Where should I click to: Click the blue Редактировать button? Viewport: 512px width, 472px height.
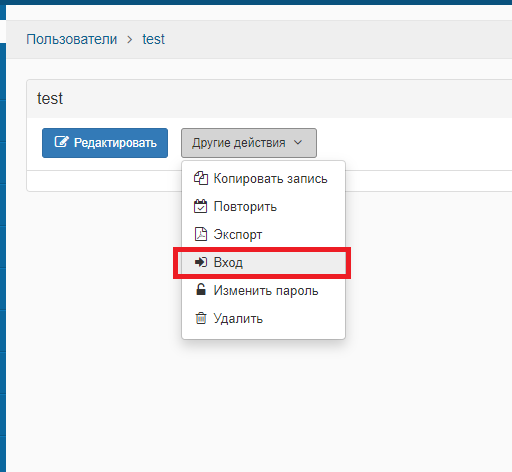click(x=105, y=143)
